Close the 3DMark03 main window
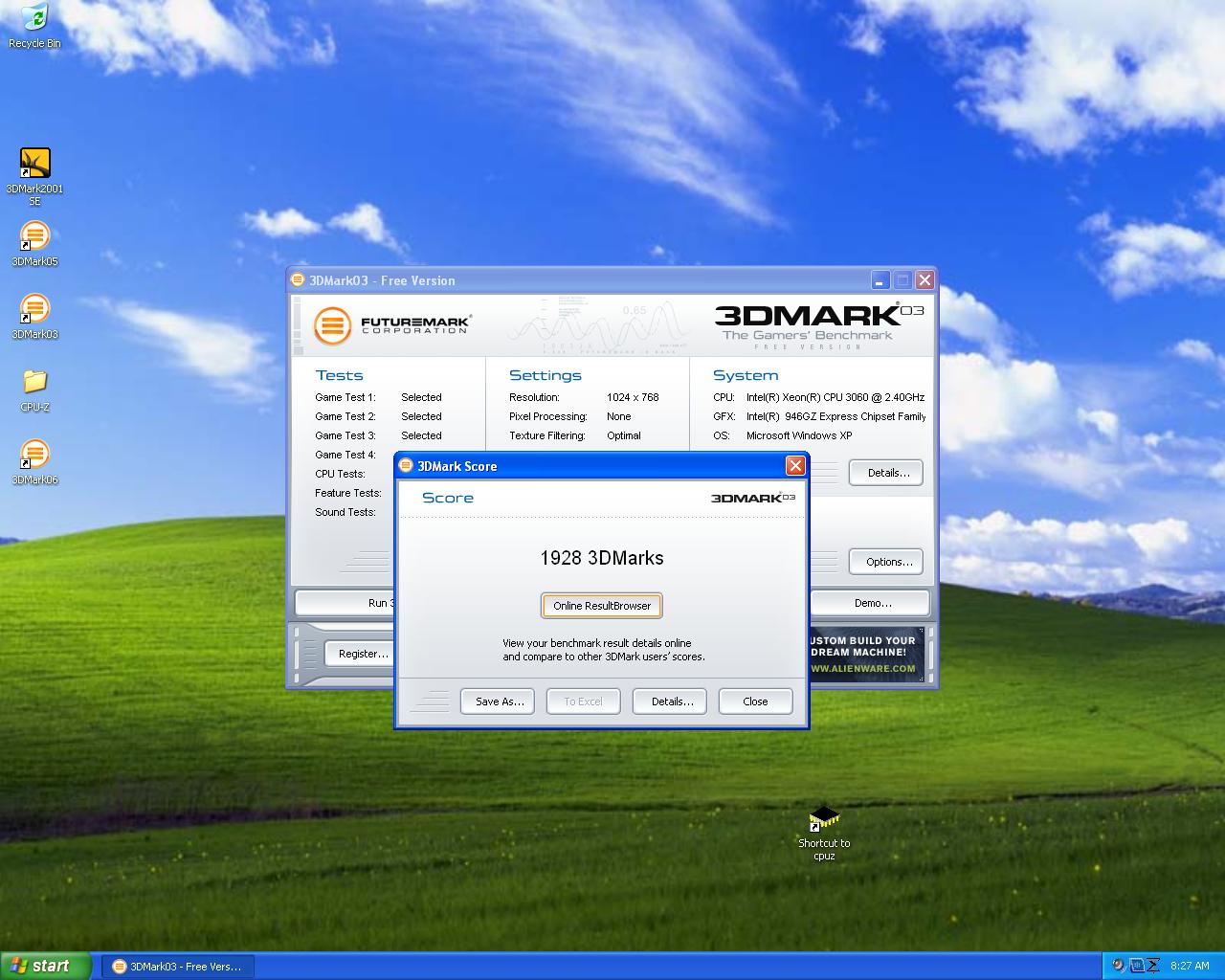This screenshot has width=1225, height=980. pyautogui.click(x=924, y=280)
